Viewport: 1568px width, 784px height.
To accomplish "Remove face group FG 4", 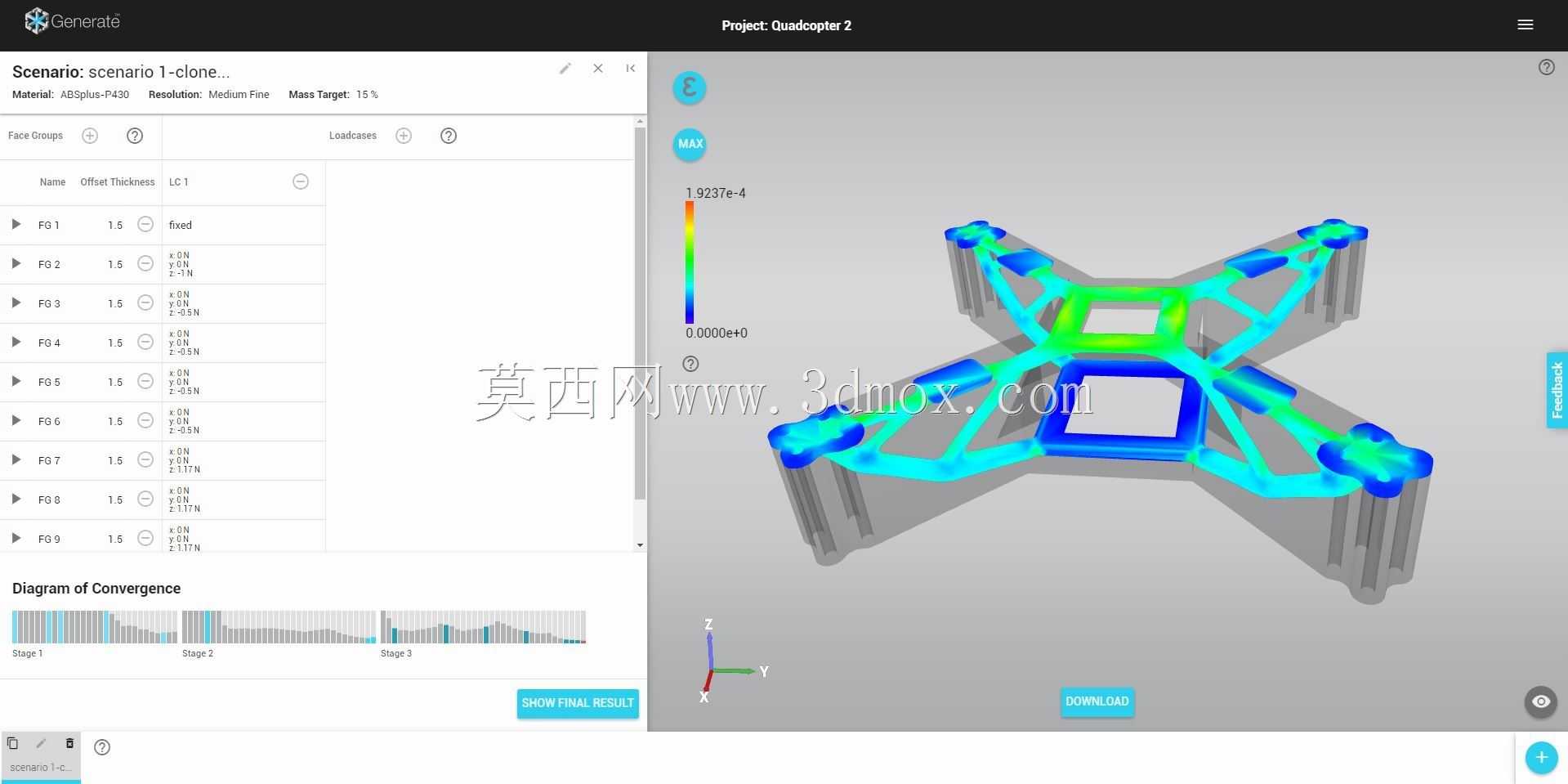I will coord(145,342).
